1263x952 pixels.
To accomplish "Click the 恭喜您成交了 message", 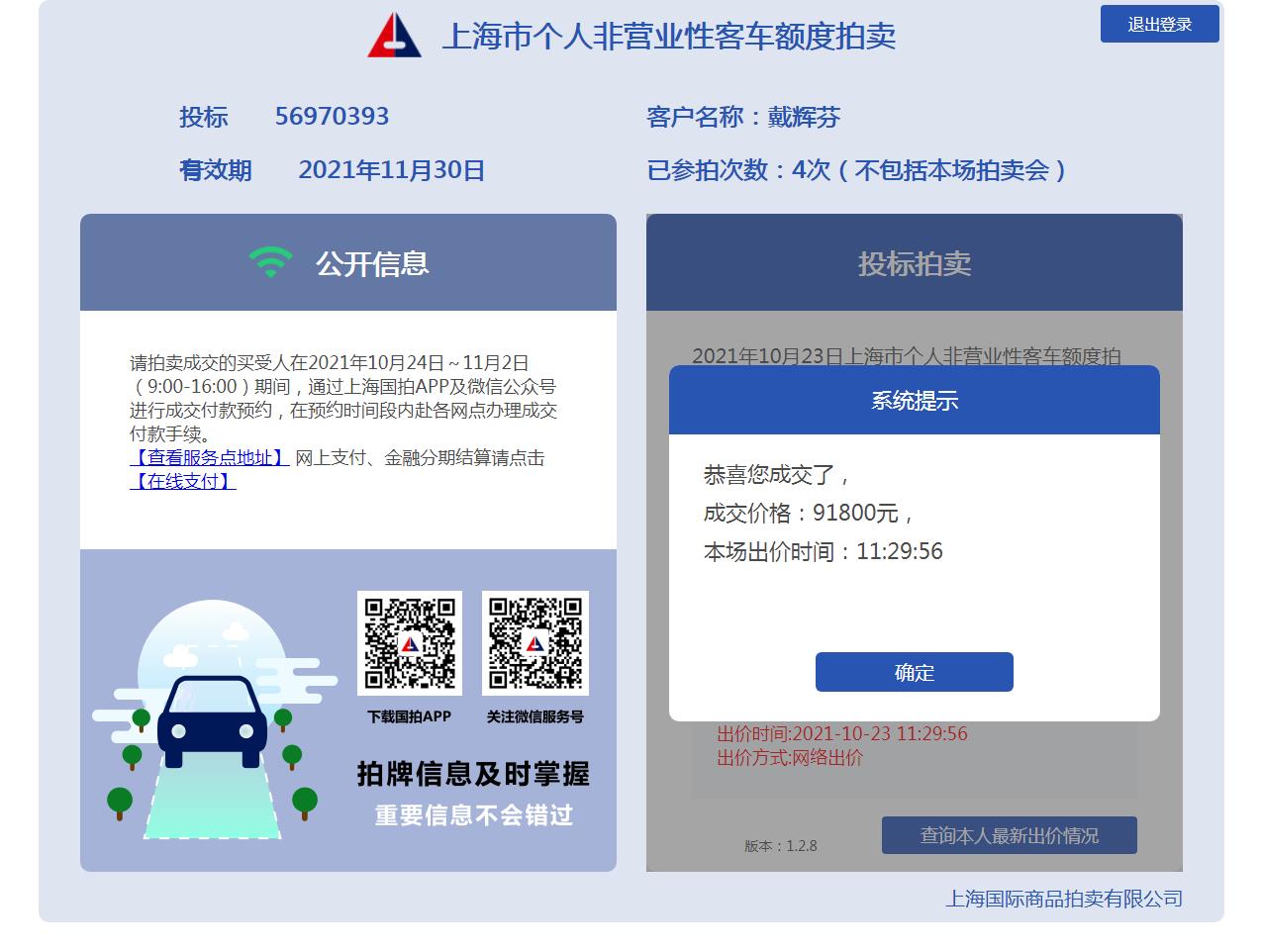I will point(777,475).
